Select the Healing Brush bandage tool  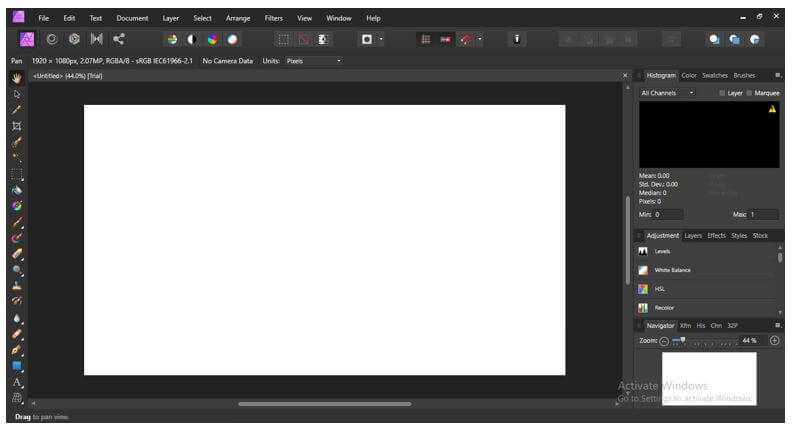pyautogui.click(x=17, y=334)
